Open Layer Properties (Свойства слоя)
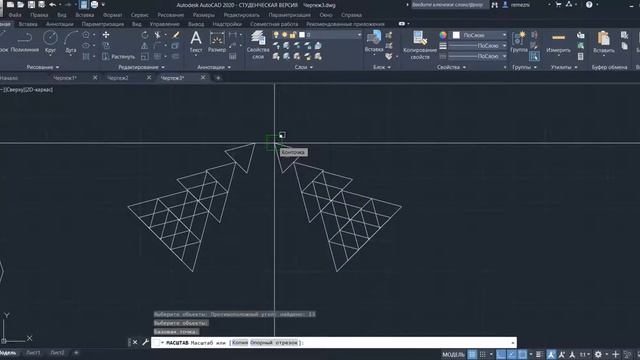640x360 pixels. tap(258, 45)
